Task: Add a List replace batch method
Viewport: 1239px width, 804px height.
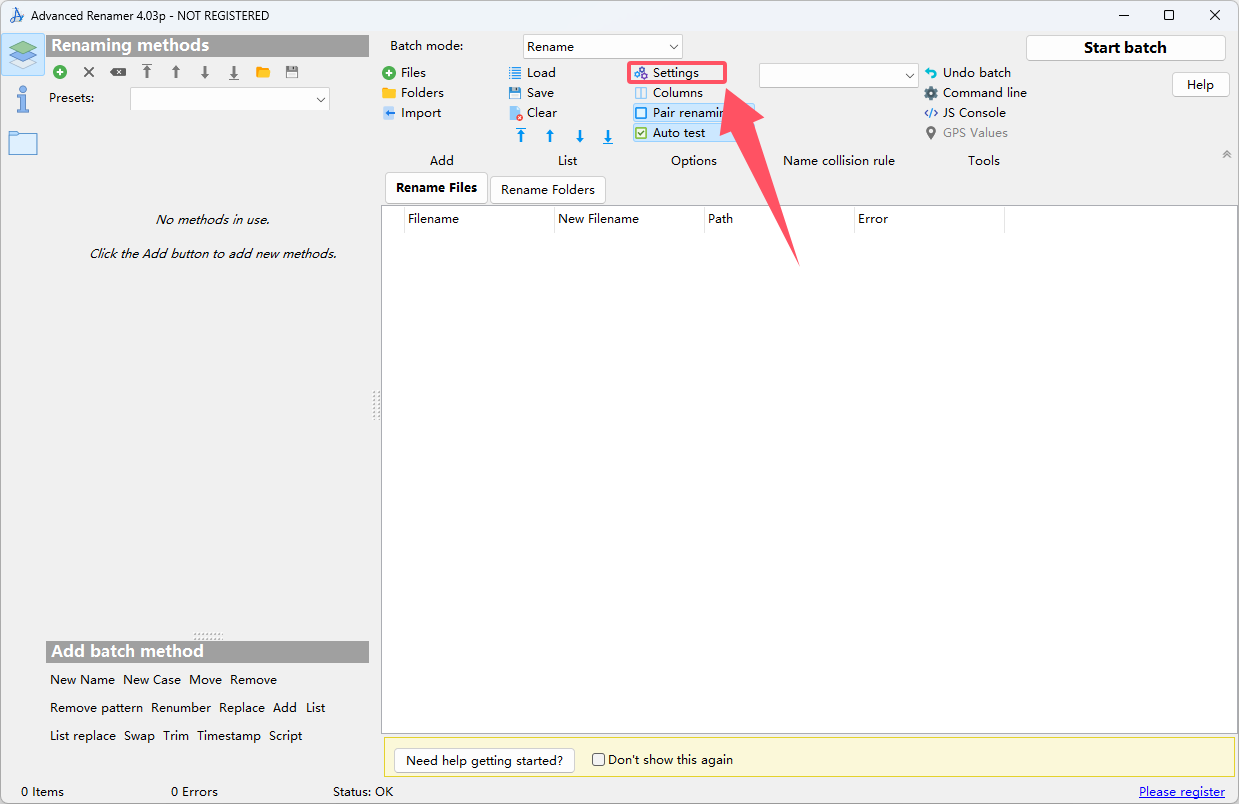Action: (83, 736)
